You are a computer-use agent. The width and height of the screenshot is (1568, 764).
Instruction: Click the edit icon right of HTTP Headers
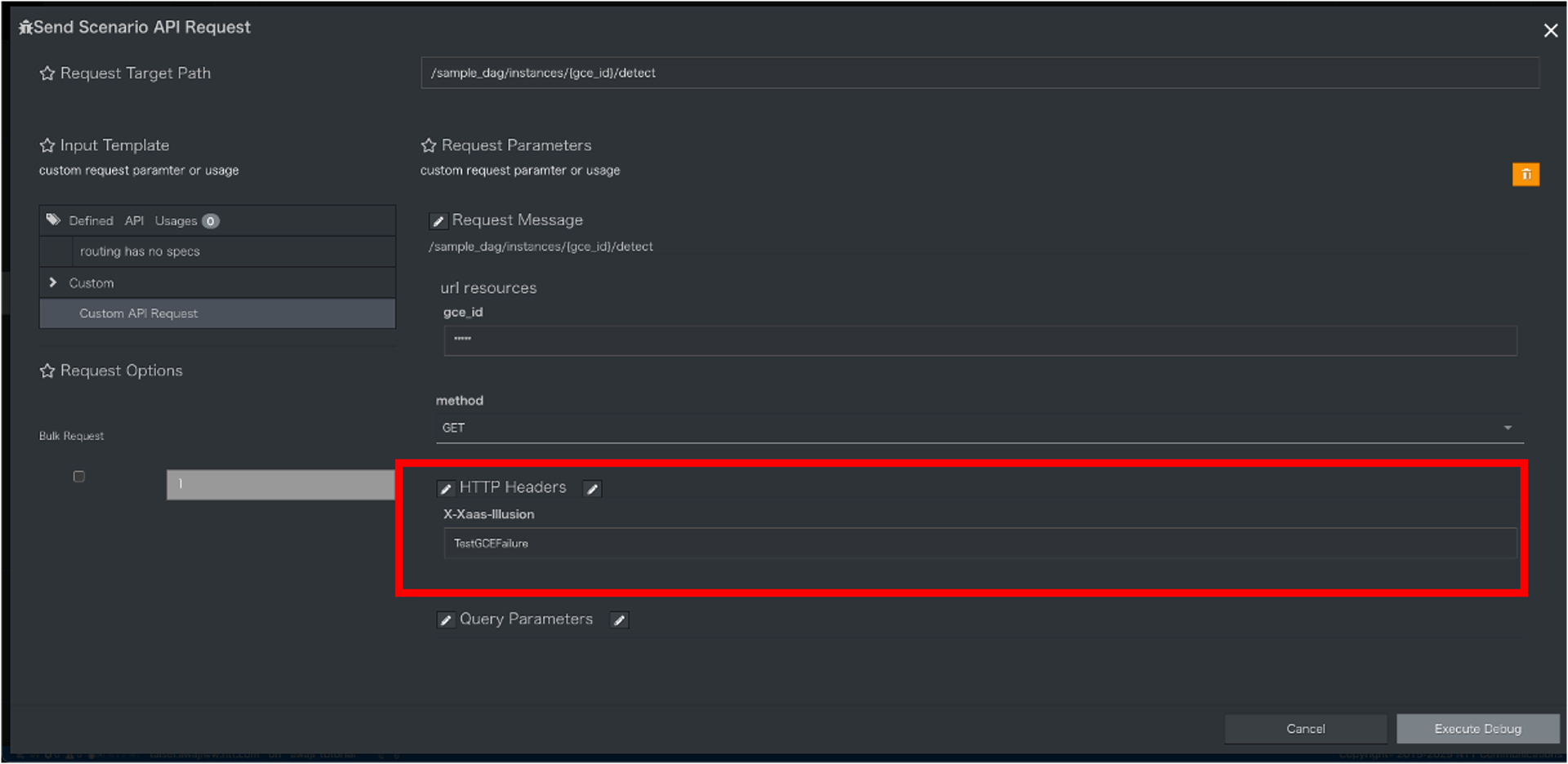click(593, 489)
